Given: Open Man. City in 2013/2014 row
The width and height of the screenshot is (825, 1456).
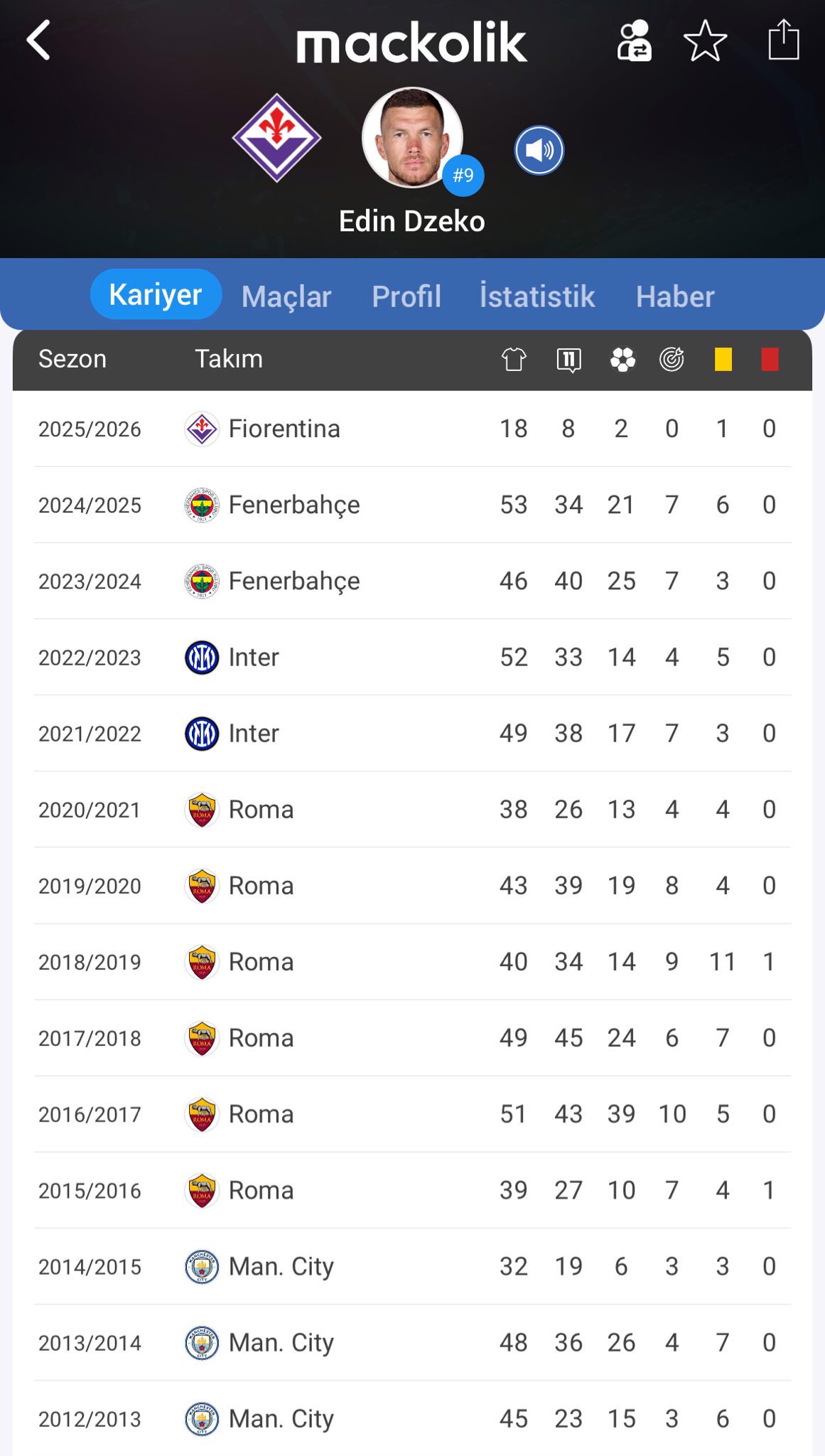Looking at the screenshot, I should 281,1343.
